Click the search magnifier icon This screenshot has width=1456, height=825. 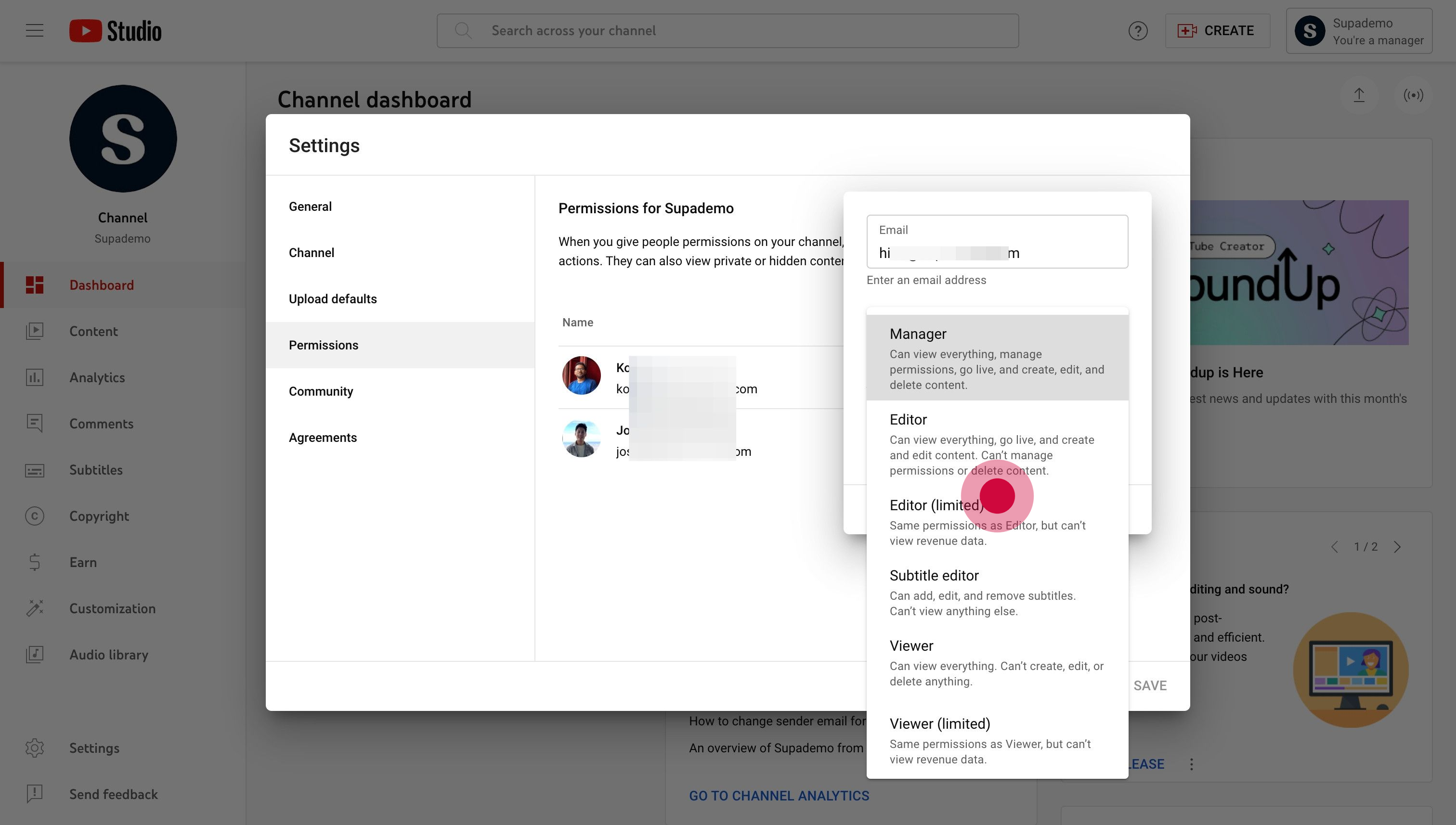tap(463, 31)
